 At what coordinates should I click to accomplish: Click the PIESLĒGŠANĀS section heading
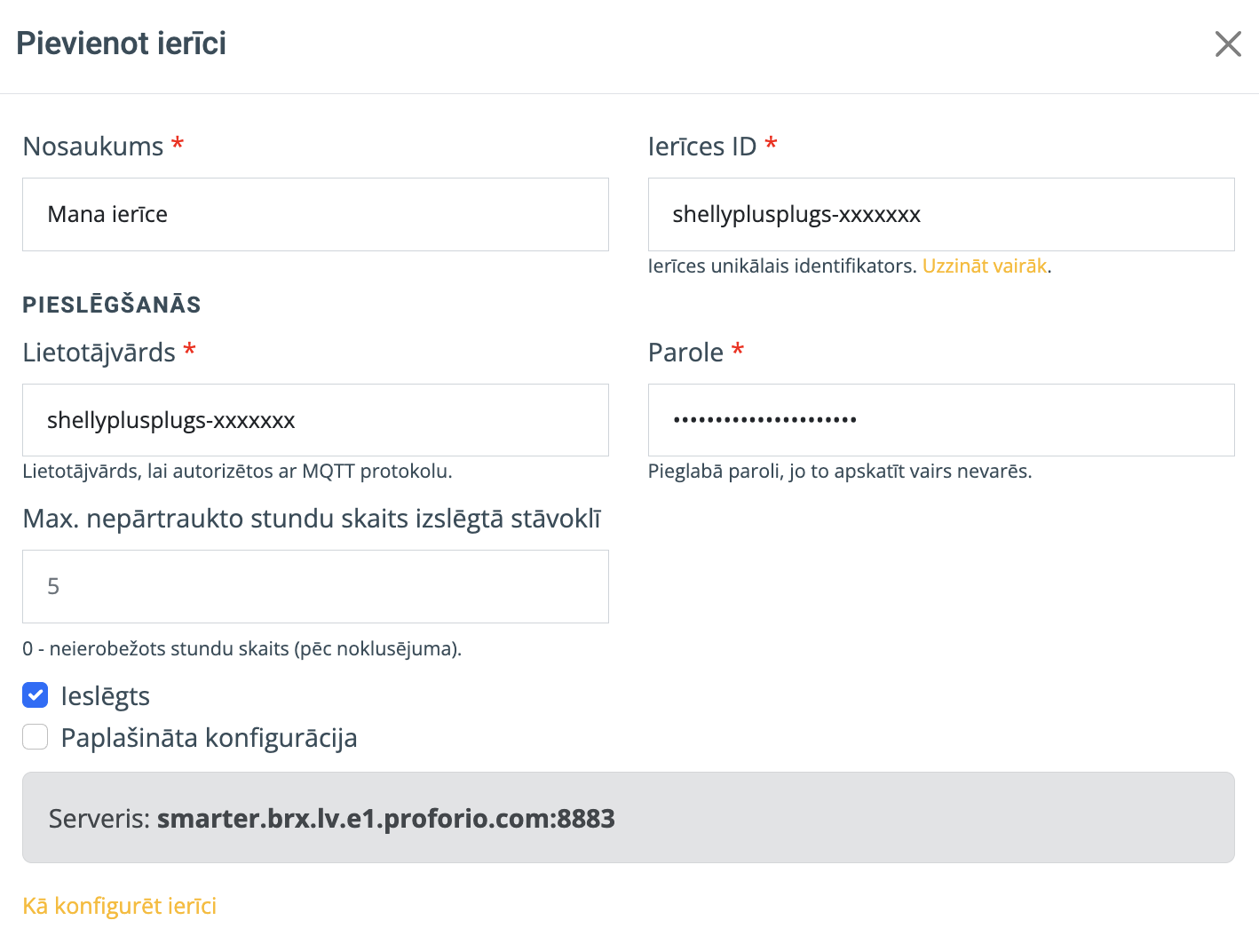coord(112,305)
